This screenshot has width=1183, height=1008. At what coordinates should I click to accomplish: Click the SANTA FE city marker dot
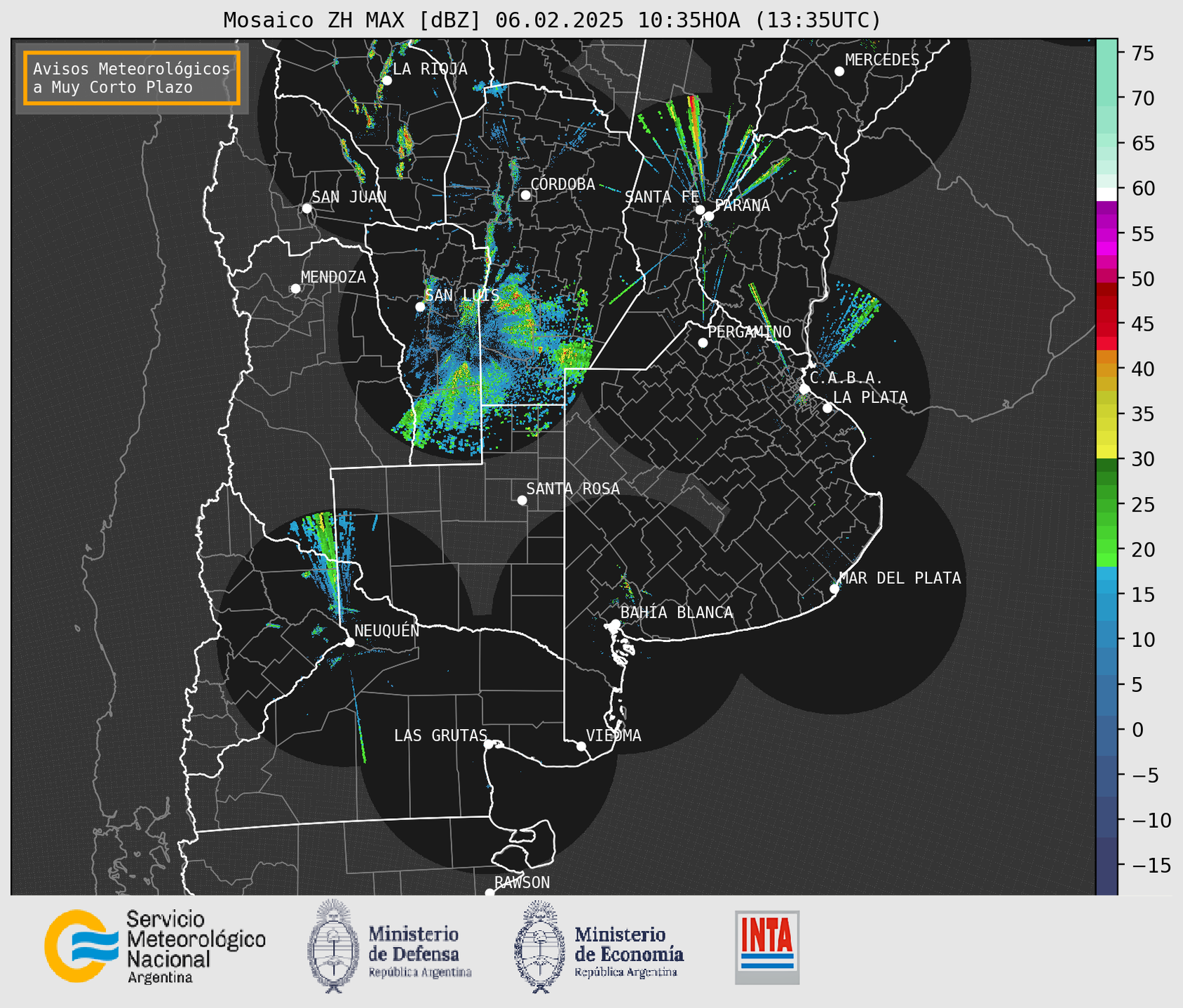[700, 210]
